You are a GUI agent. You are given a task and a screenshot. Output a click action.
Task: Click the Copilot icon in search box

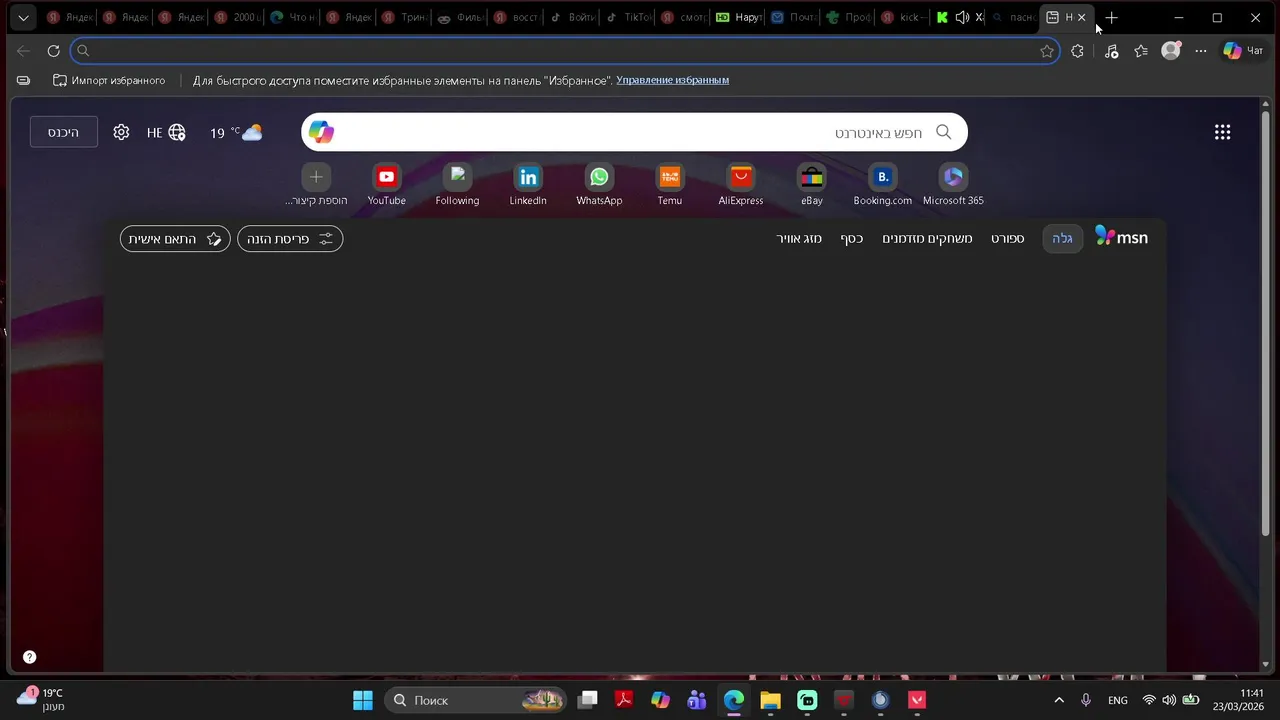(321, 132)
